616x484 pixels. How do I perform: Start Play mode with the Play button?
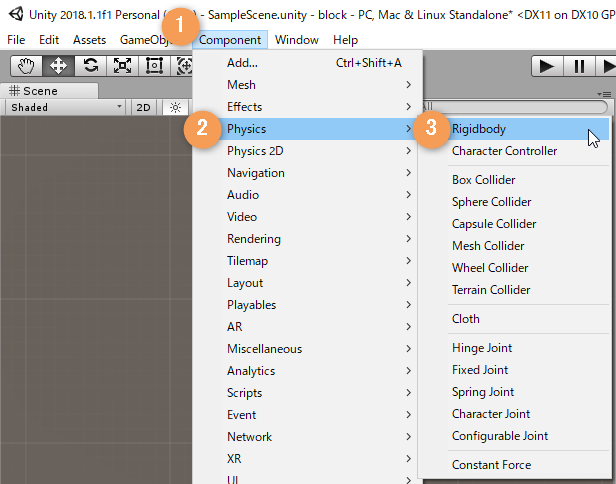point(547,66)
